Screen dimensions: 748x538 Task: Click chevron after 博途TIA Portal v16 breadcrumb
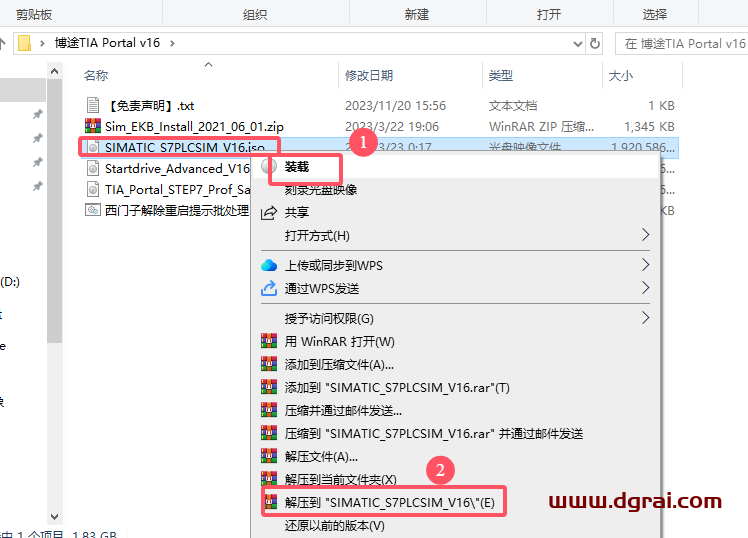pos(172,43)
